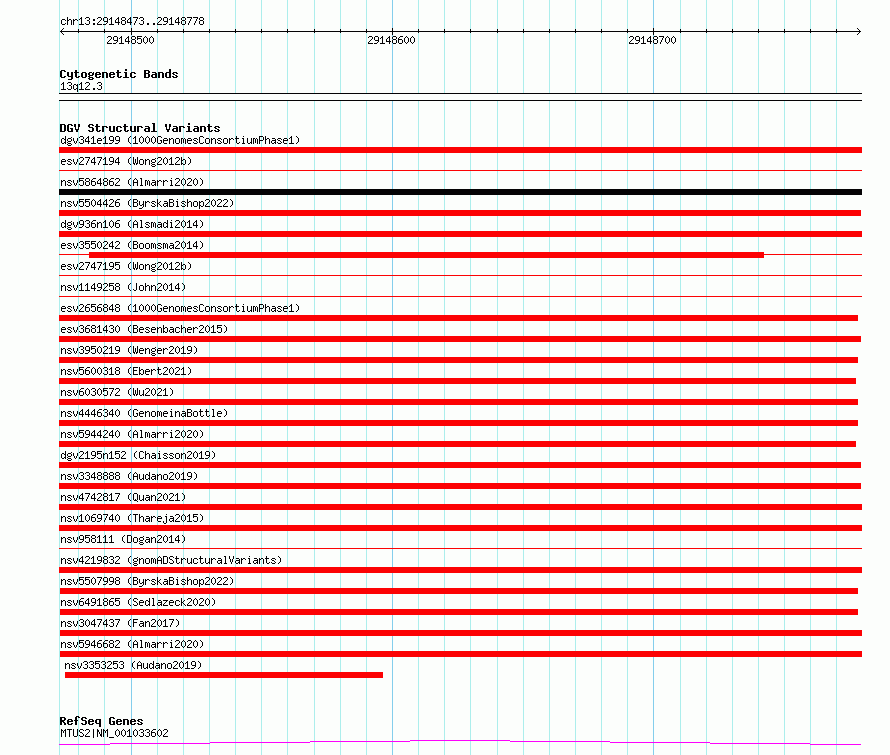This screenshot has width=890, height=755.
Task: Select nsv3353253 (Audano2019) label
Action: pos(133,665)
